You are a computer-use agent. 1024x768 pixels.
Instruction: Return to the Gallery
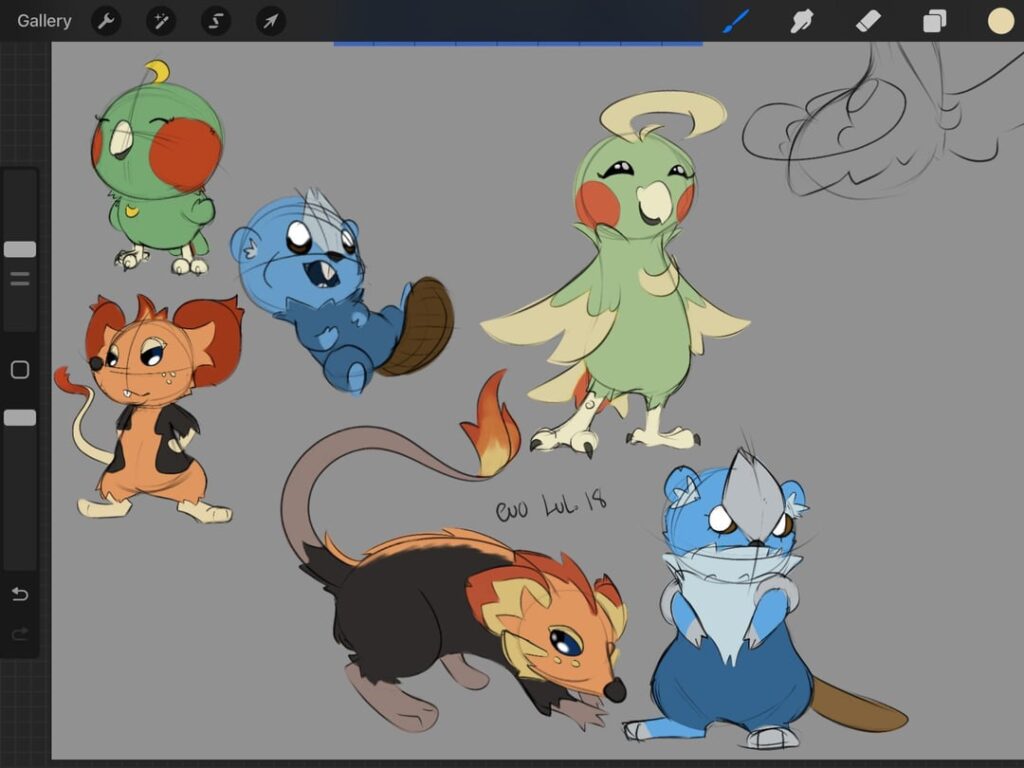coord(44,21)
